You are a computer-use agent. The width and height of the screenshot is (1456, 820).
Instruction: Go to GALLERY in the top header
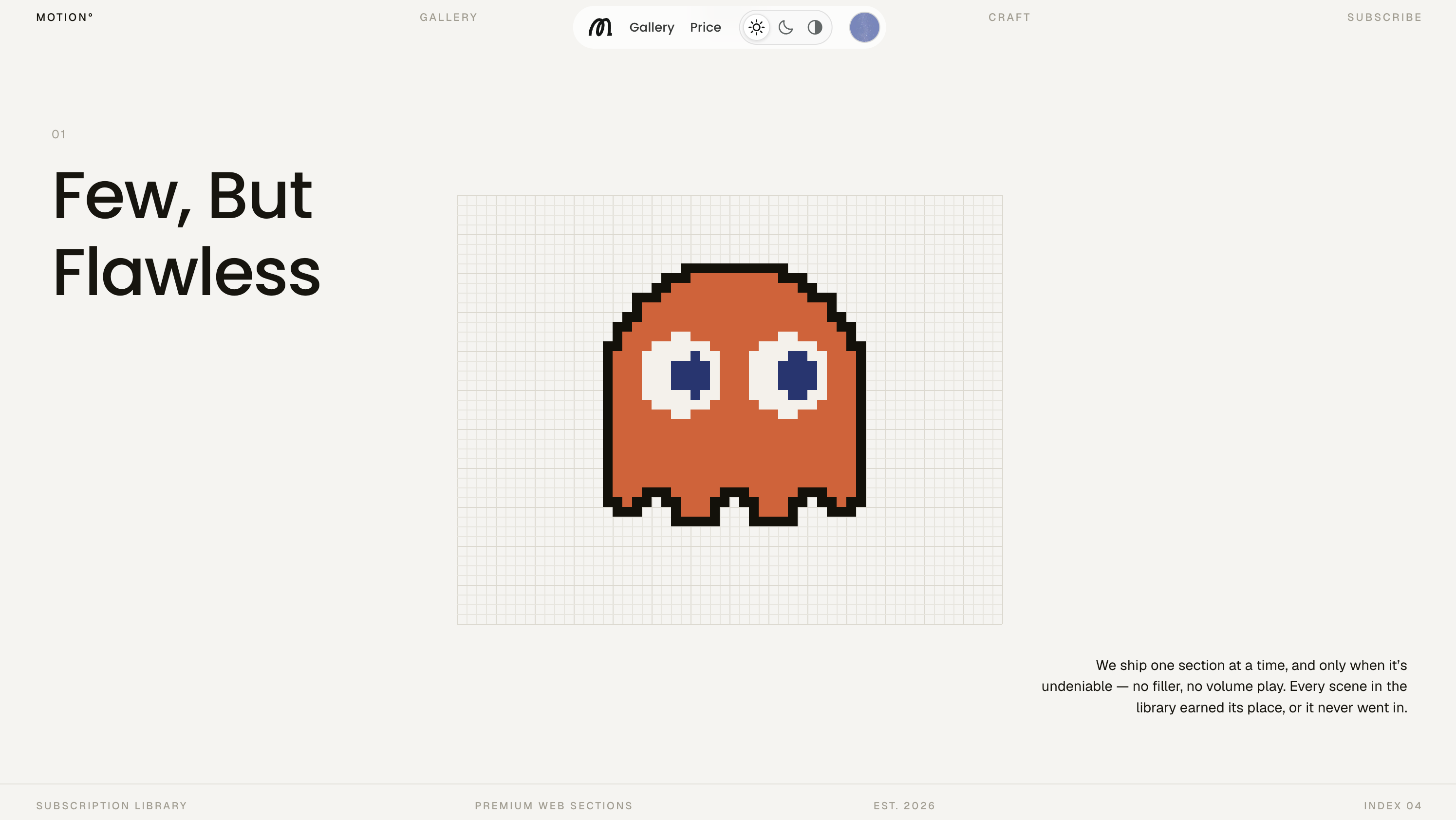[x=448, y=17]
